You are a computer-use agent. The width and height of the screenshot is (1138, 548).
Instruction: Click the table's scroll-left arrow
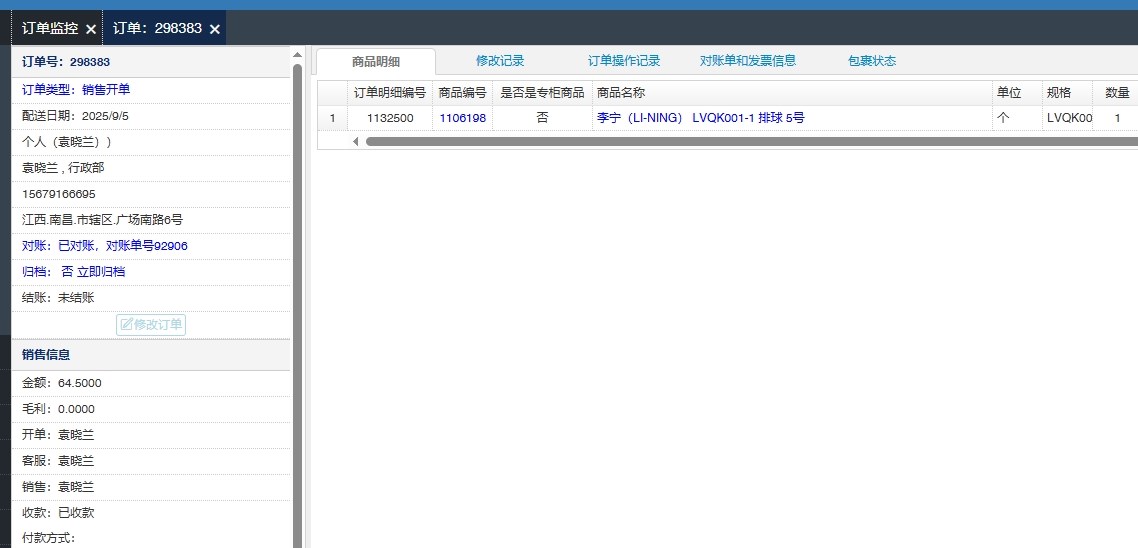pyautogui.click(x=355, y=141)
